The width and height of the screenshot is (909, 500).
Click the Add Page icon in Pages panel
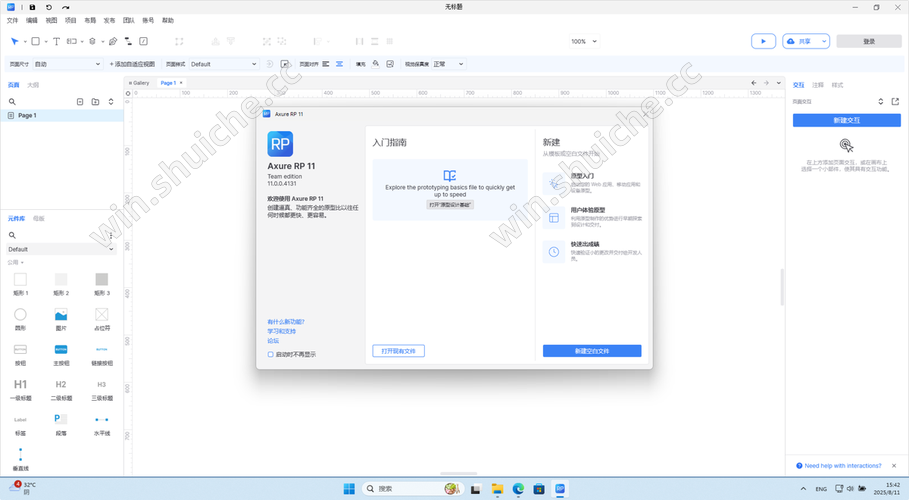tap(80, 102)
